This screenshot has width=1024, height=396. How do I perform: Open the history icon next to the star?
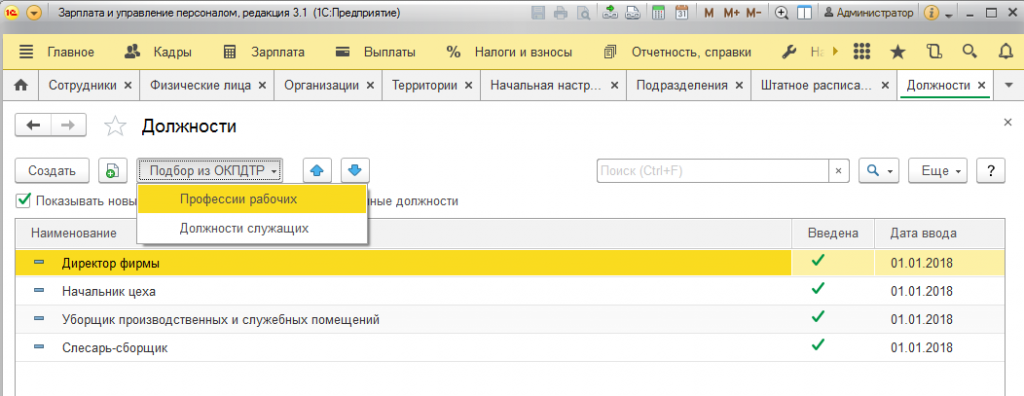(x=935, y=52)
